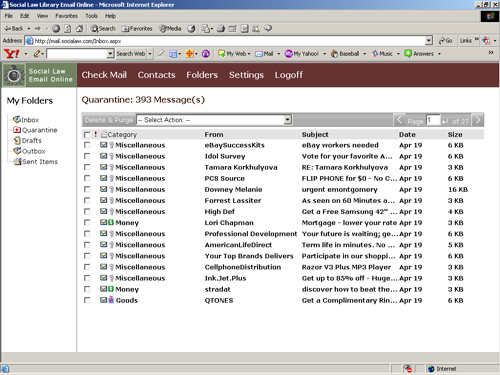Viewport: 500px width, 375px height.
Task: Click the Go button beside address bar
Action: click(445, 41)
